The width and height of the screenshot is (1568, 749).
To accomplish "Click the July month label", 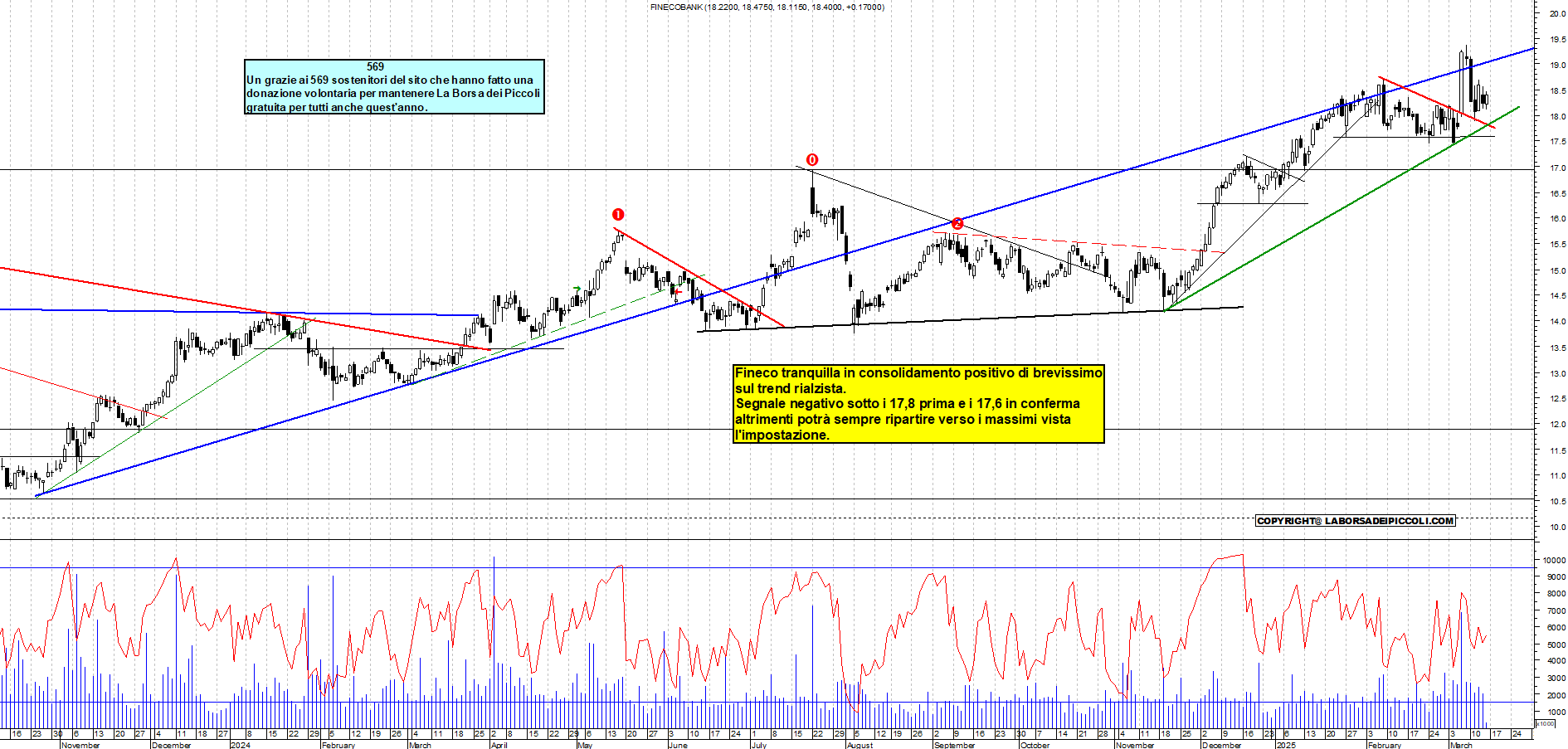I will (759, 745).
